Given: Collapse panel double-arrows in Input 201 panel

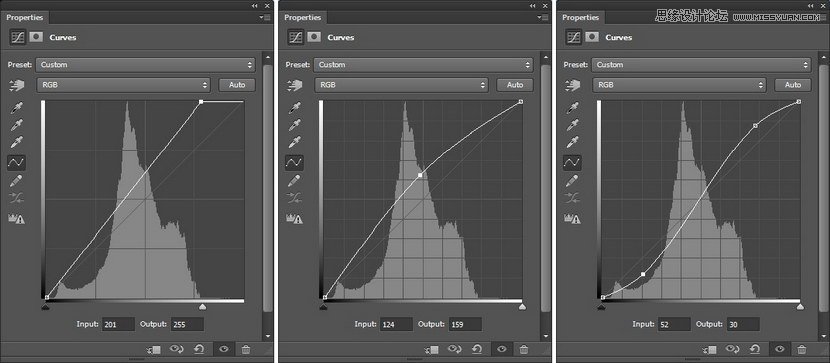Looking at the screenshot, I should (255, 5).
